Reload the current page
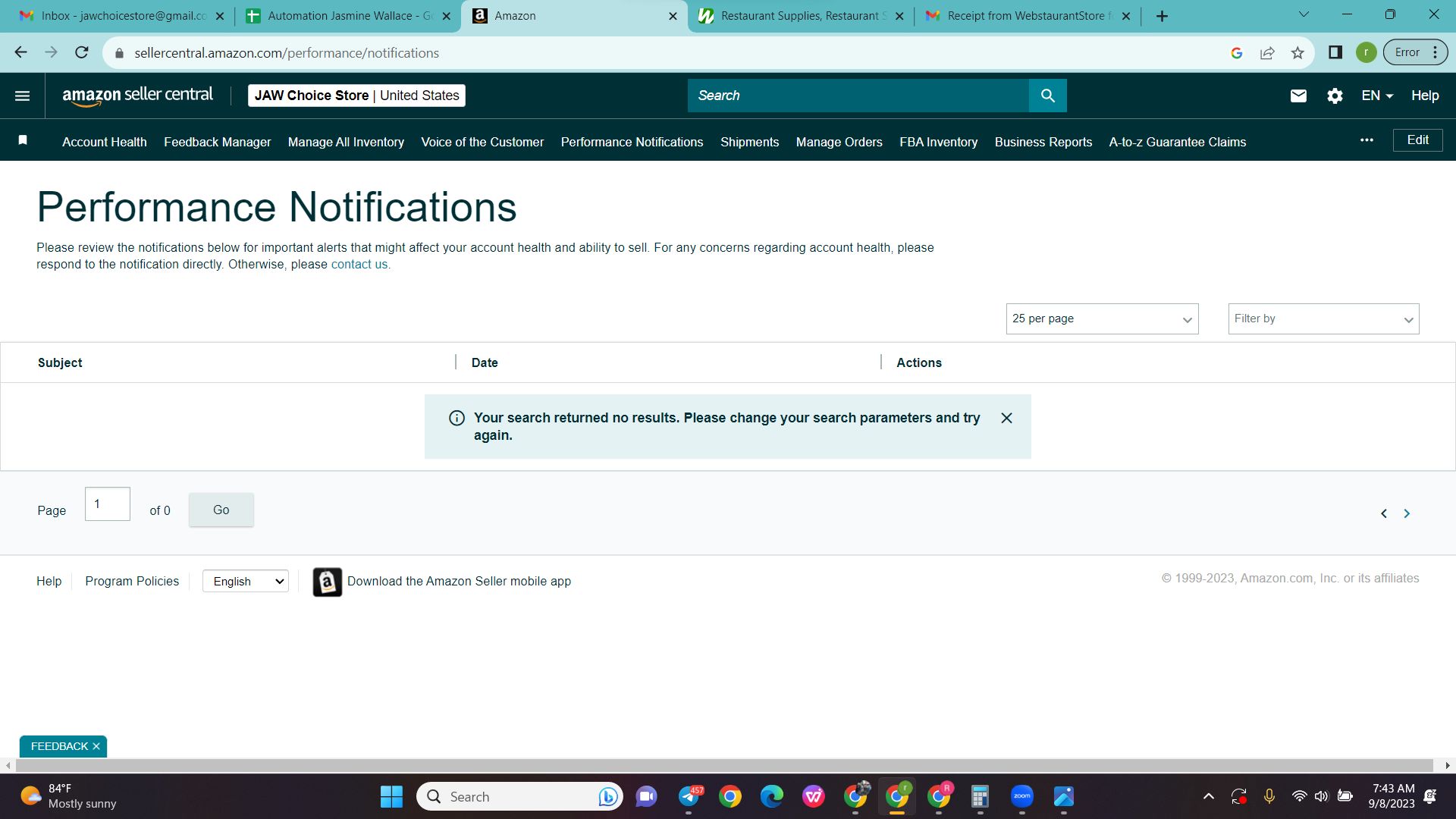 (82, 52)
